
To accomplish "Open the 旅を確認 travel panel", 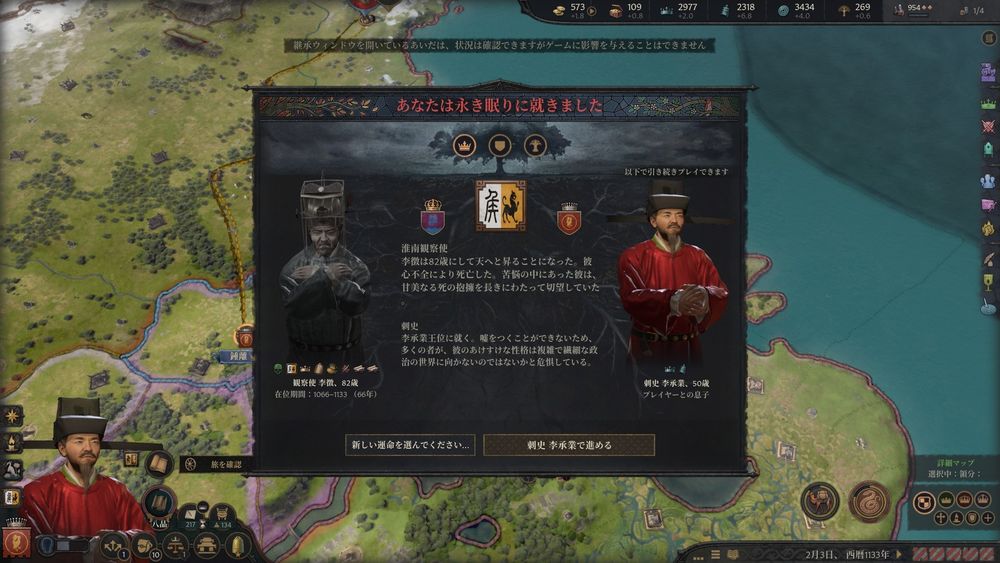I will (x=217, y=464).
